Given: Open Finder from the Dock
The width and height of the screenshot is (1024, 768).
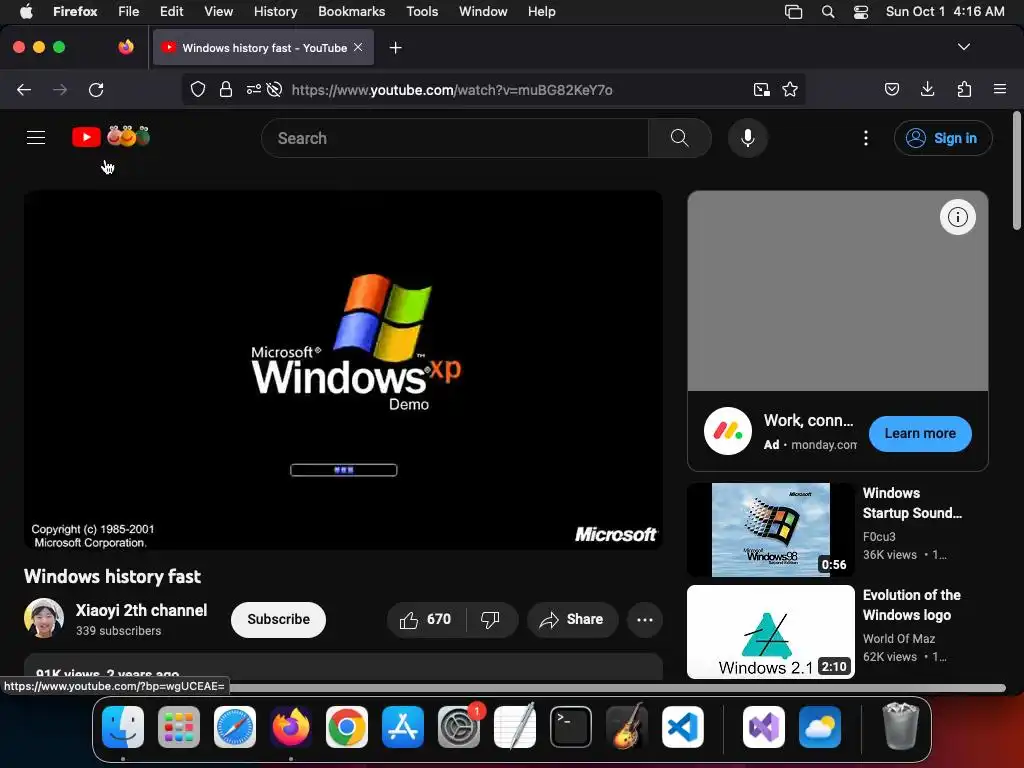Looking at the screenshot, I should point(123,727).
